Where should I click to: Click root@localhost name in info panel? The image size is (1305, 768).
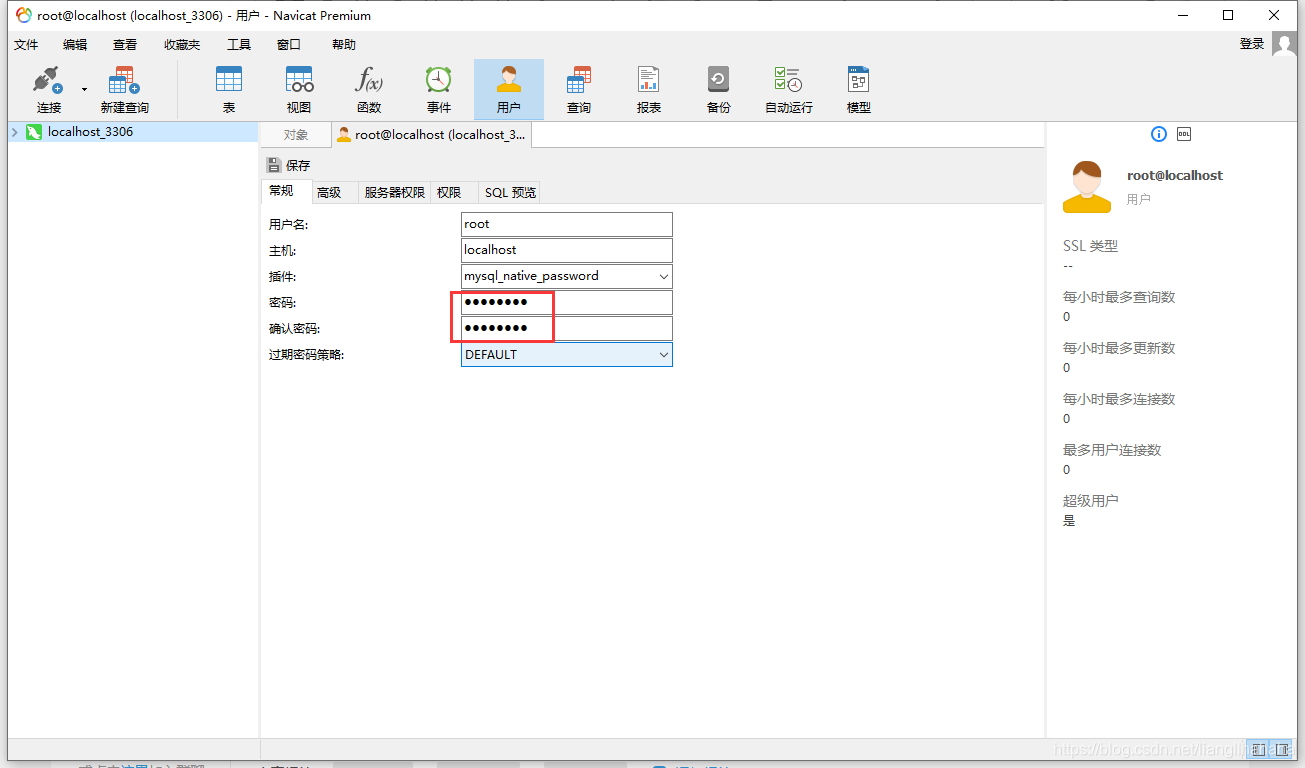pyautogui.click(x=1175, y=175)
